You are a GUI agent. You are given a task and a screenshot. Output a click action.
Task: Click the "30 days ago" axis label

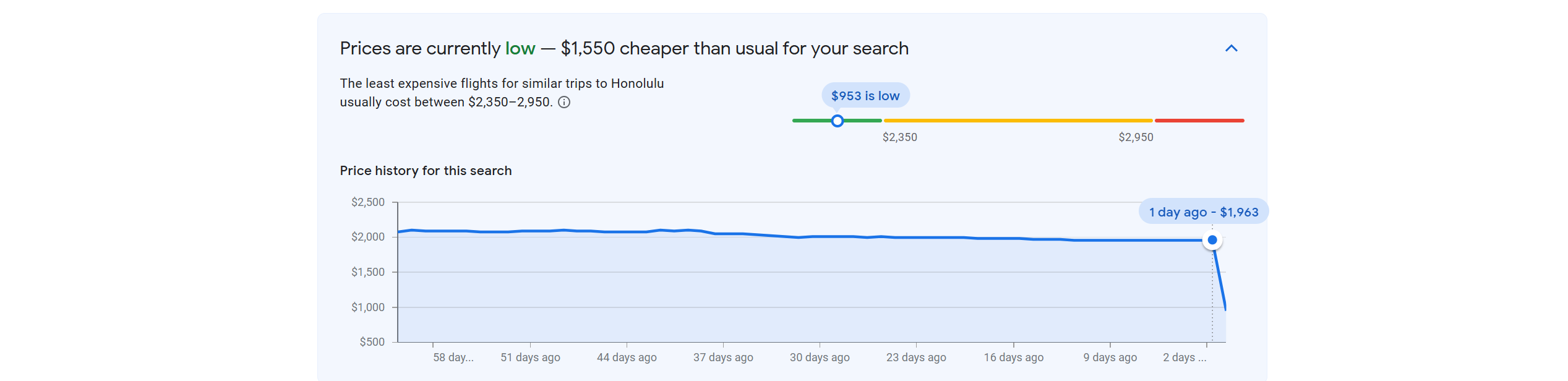point(820,357)
